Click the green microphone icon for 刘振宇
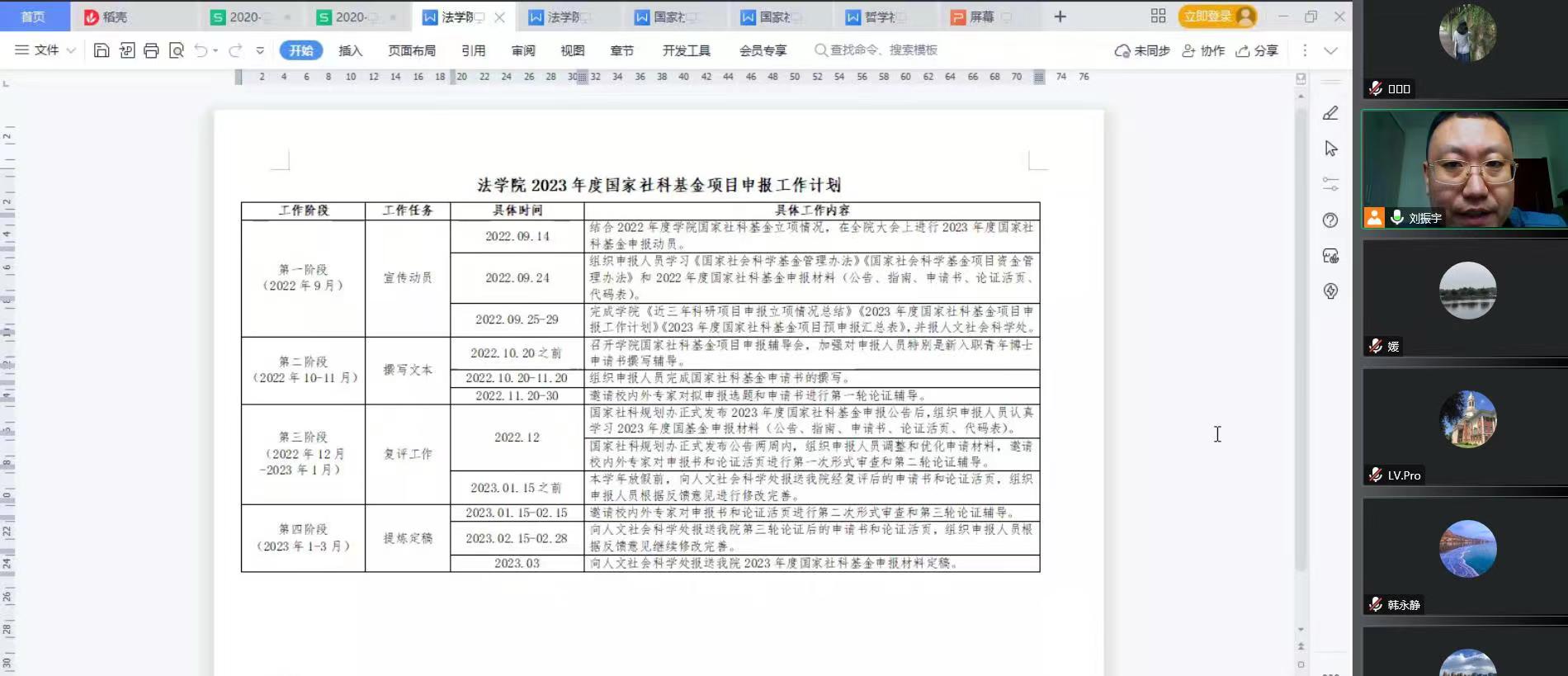 pyautogui.click(x=1396, y=217)
